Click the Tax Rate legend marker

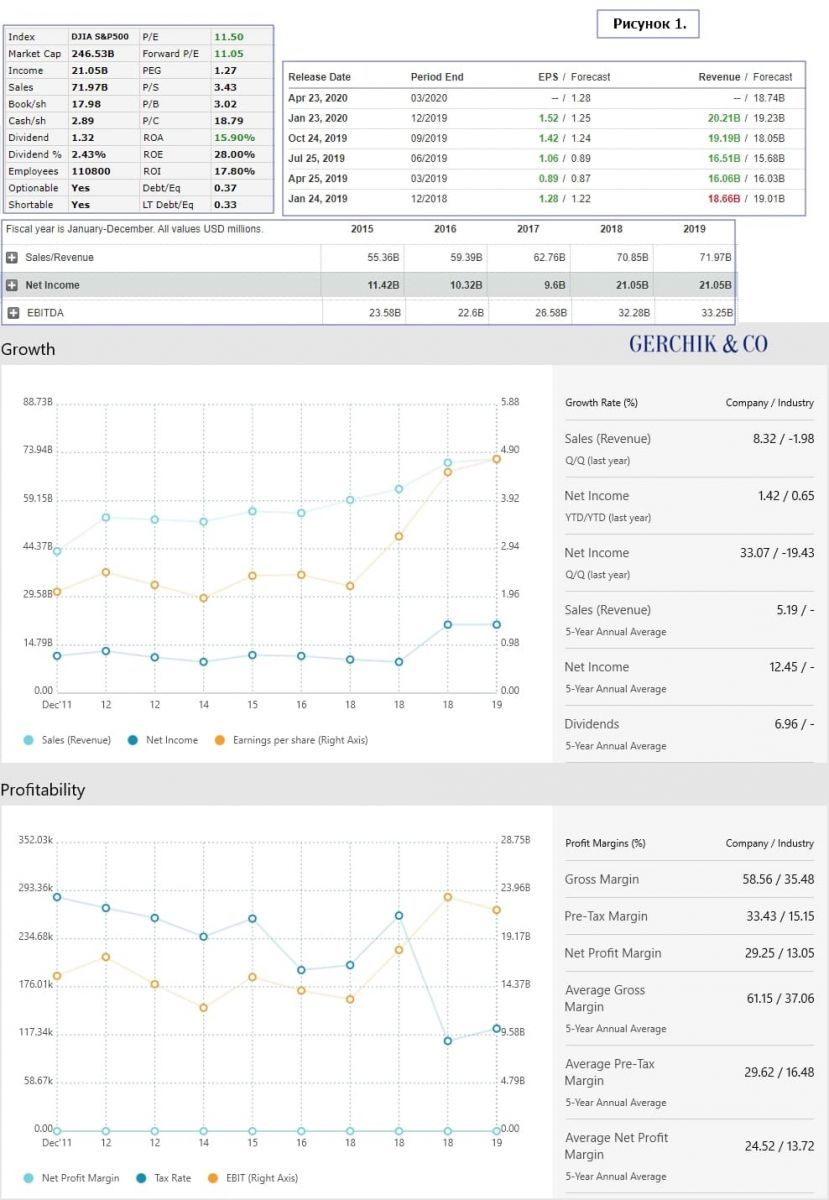point(146,1178)
